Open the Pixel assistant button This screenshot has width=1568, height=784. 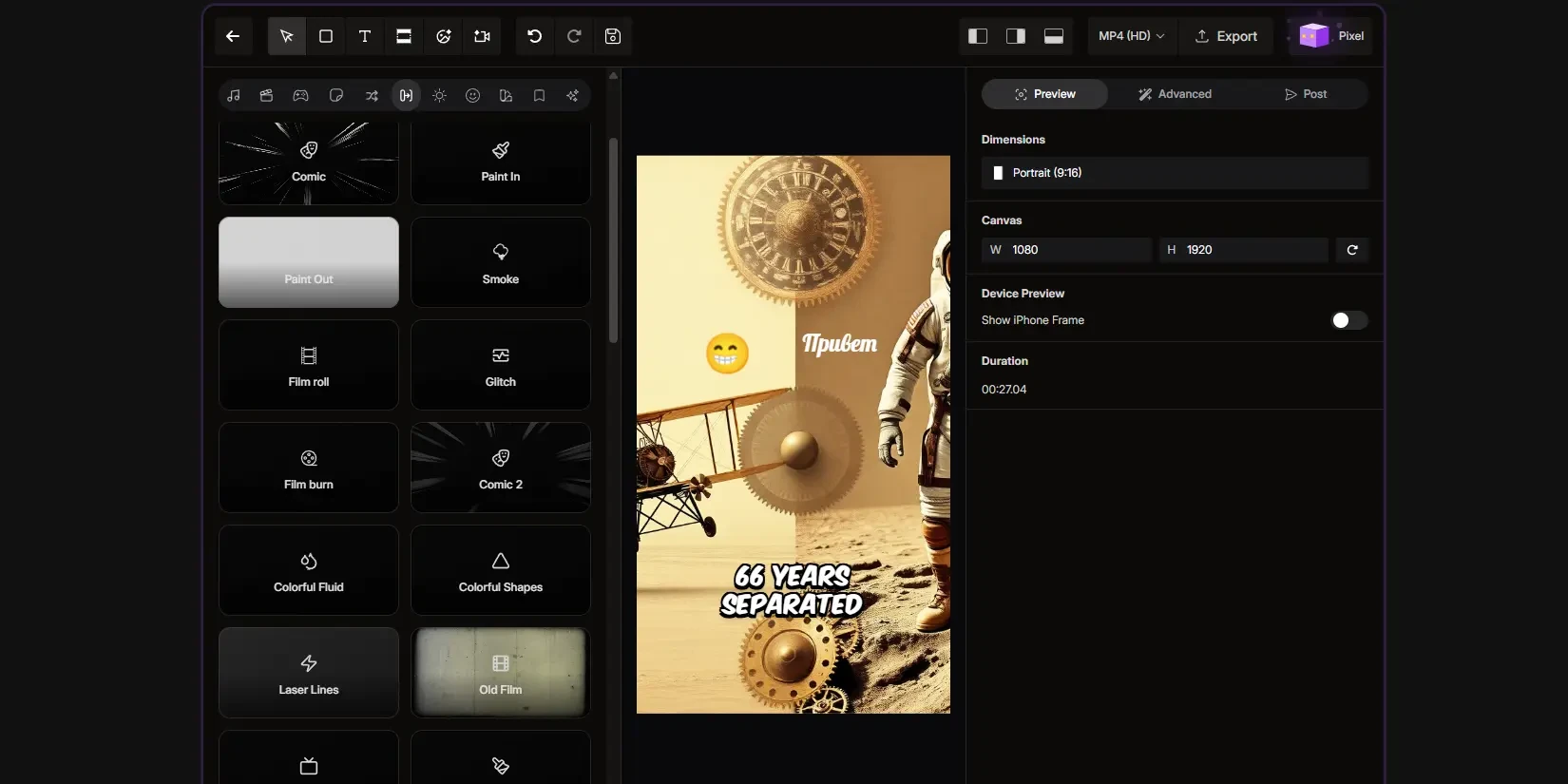pyautogui.click(x=1330, y=36)
